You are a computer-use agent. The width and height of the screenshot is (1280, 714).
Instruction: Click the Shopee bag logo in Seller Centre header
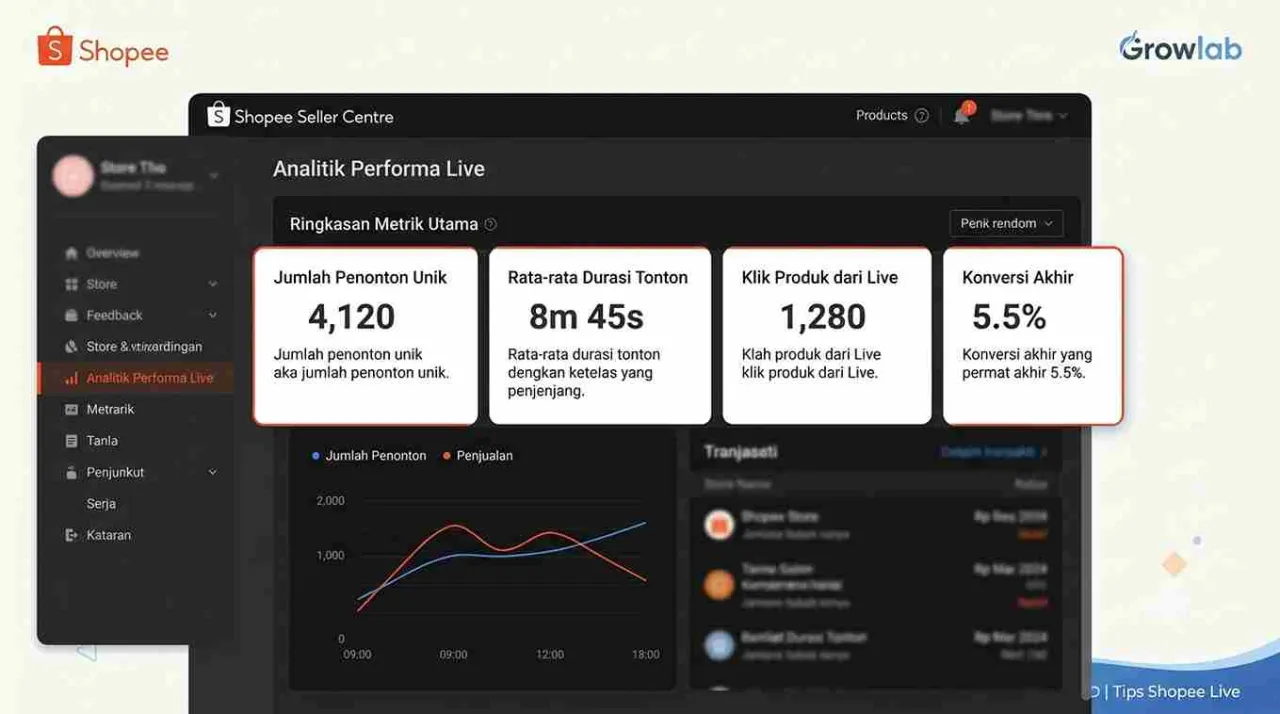(x=218, y=115)
